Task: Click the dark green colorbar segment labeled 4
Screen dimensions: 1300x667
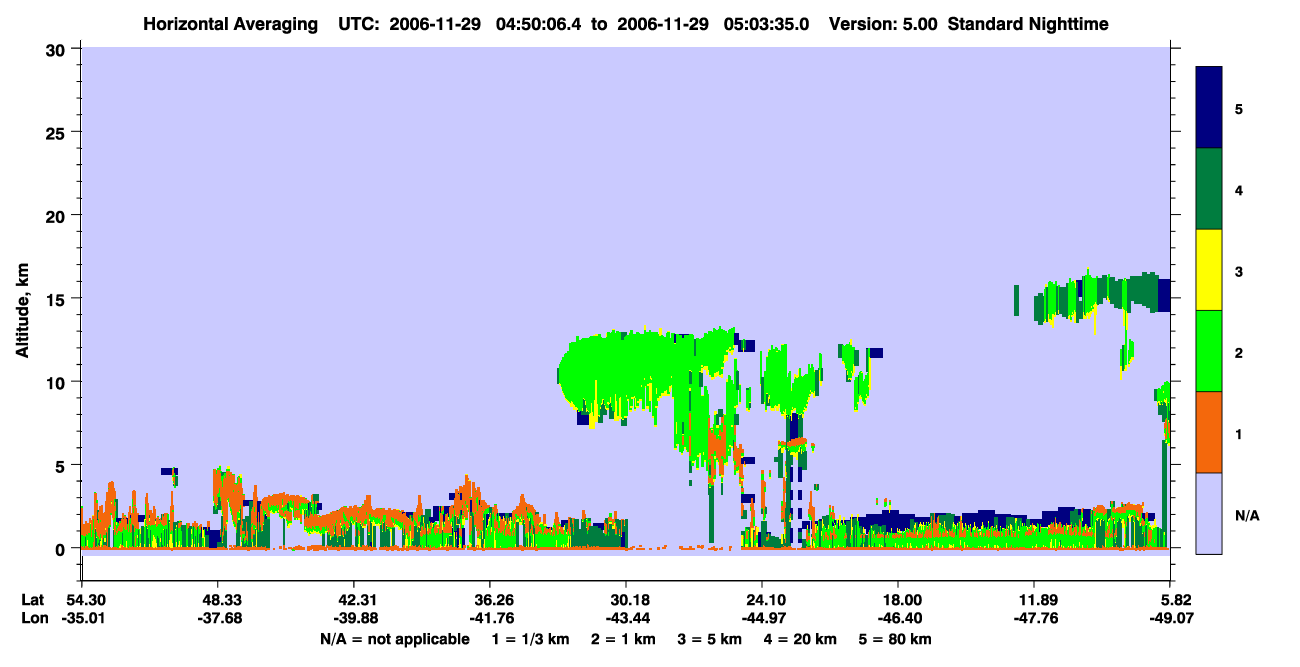Action: (x=1209, y=189)
